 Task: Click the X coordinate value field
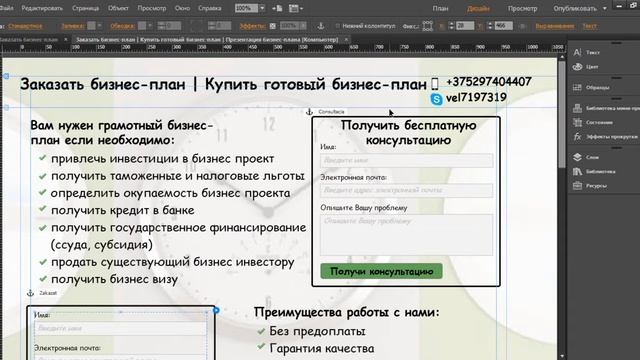tap(464, 26)
